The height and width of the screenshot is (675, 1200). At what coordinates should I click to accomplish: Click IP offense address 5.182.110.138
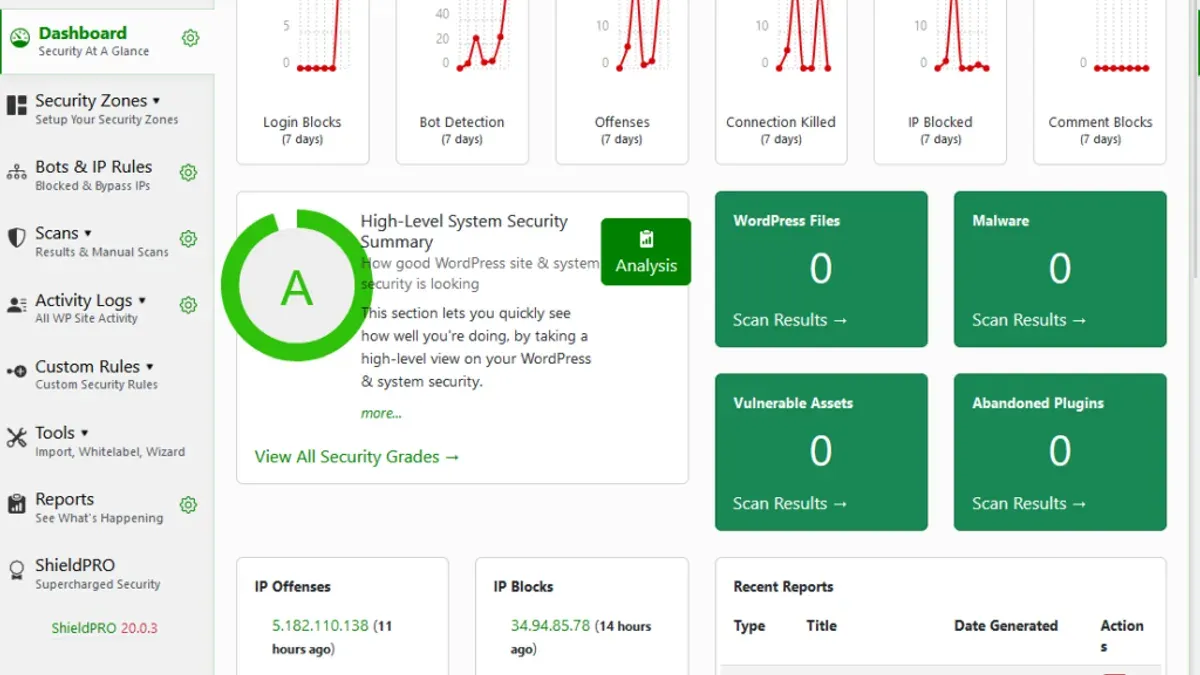320,625
